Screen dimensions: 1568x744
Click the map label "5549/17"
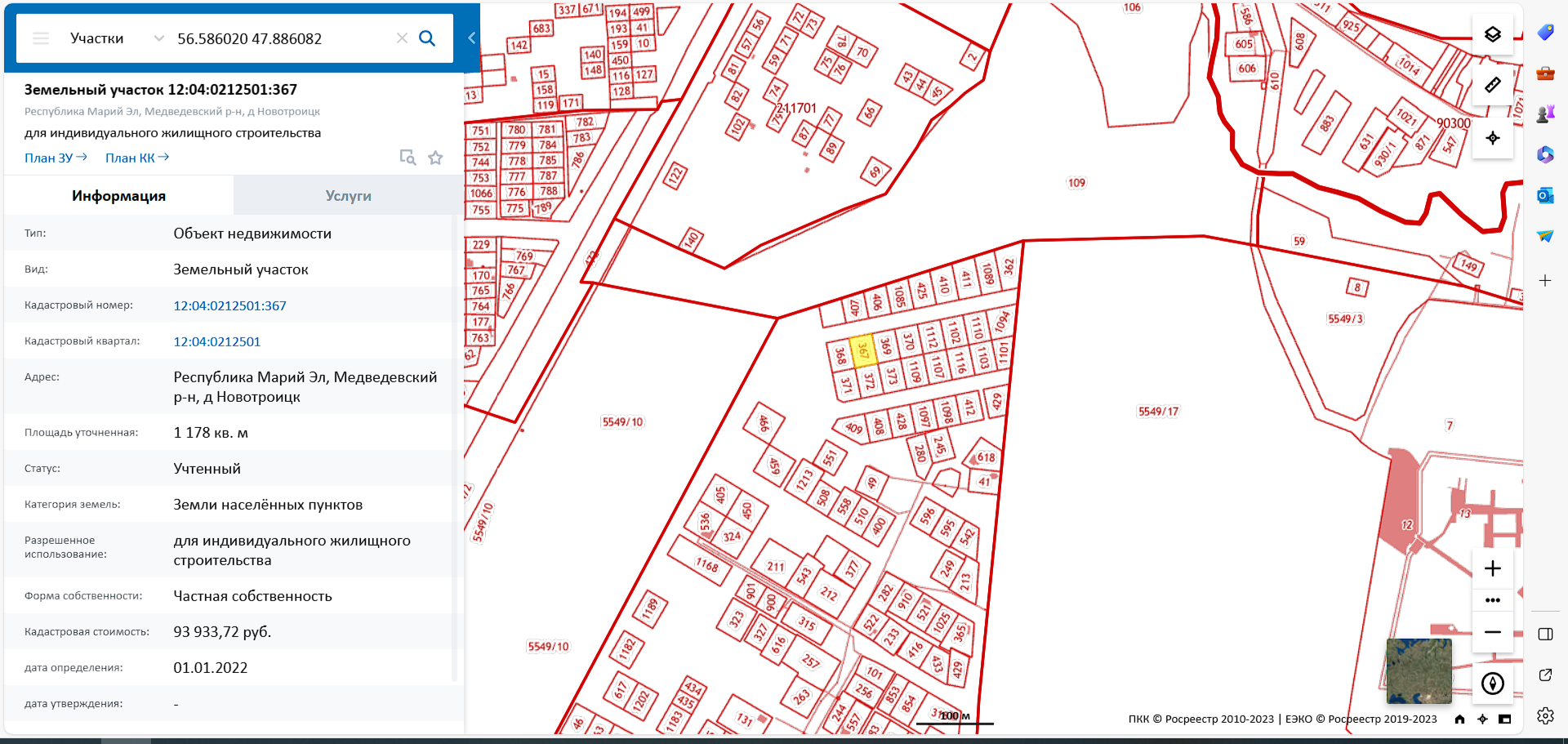[1159, 412]
